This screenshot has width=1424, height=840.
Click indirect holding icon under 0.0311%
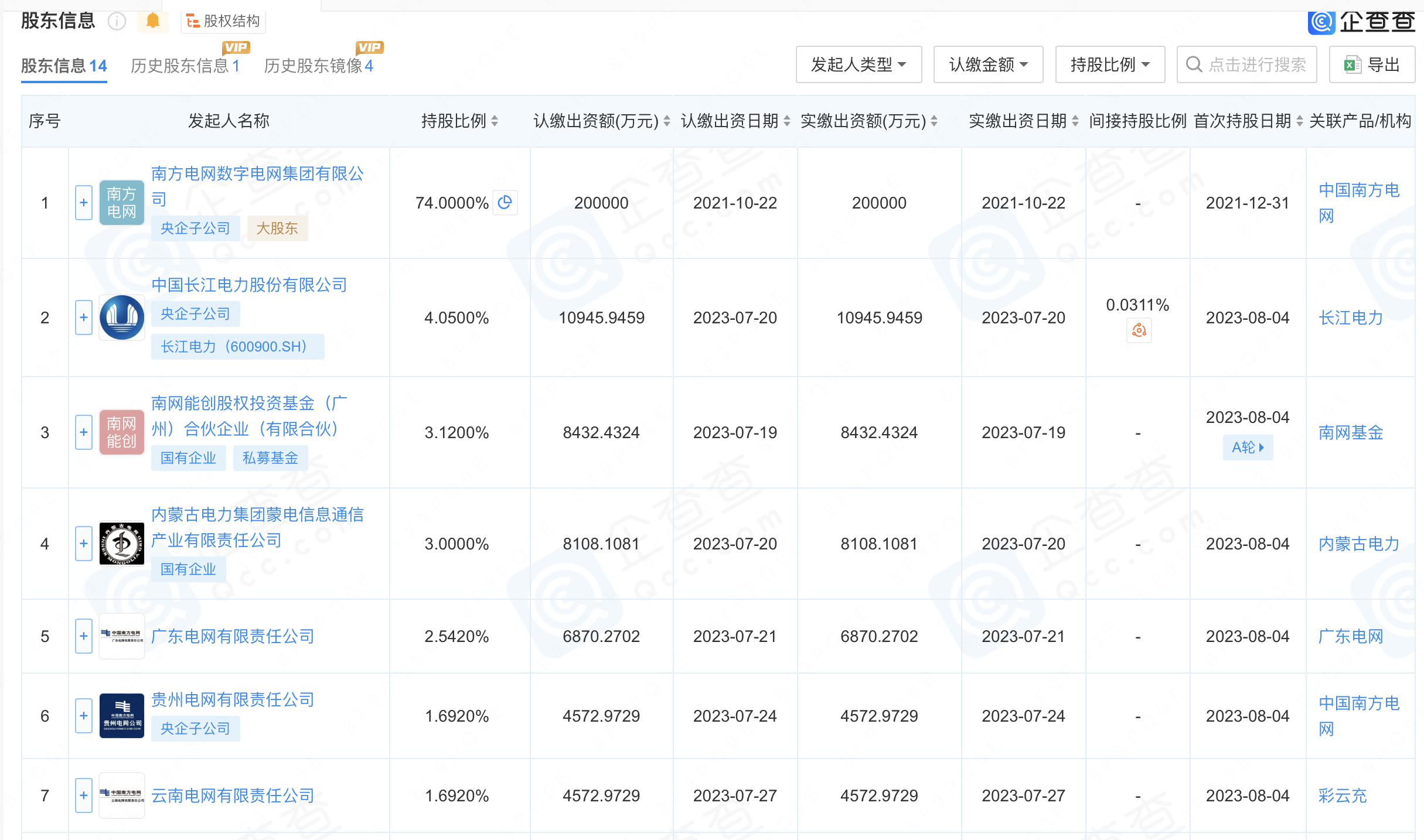point(1139,331)
